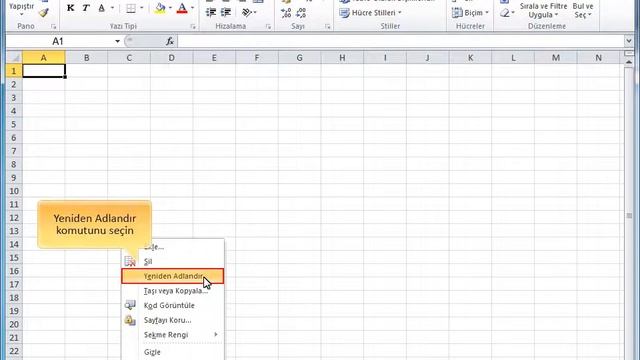
Task: Open the Yapıştır paste dropdown
Action: click(22, 10)
